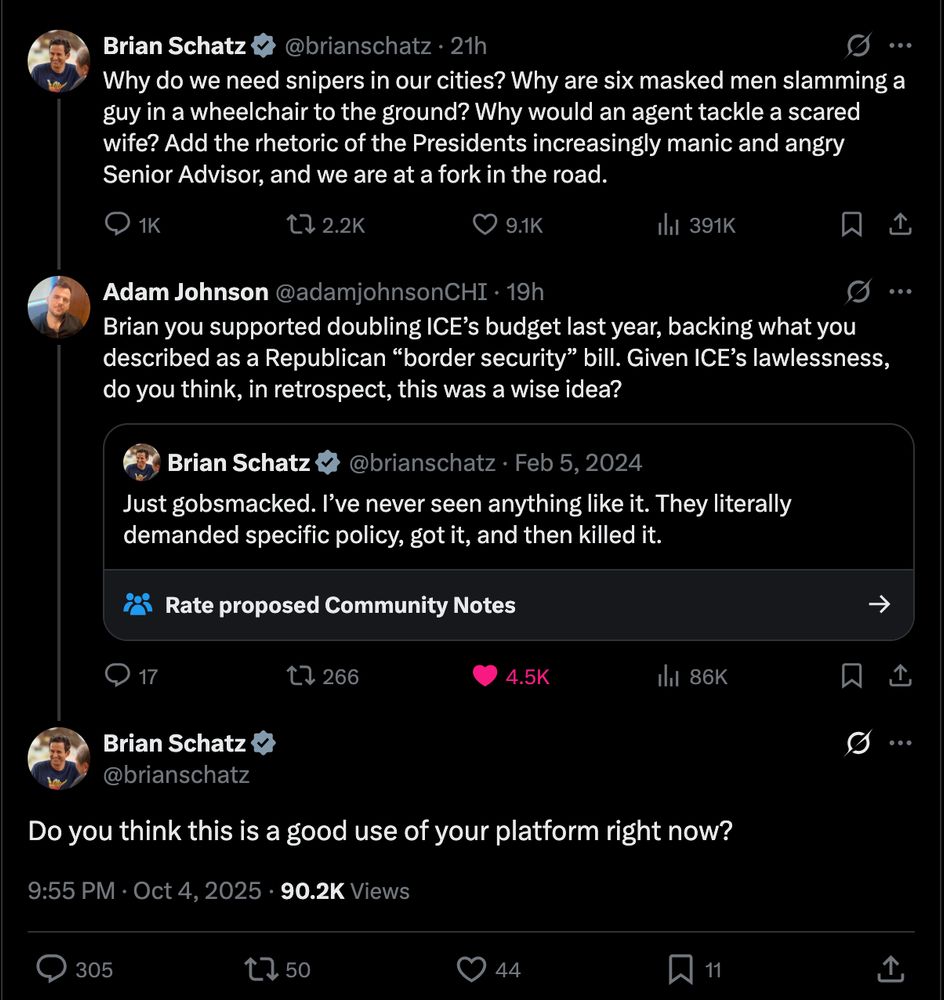Screen dimensions: 944x1000
Task: Share the main tweet at the bottom
Action: tap(889, 968)
